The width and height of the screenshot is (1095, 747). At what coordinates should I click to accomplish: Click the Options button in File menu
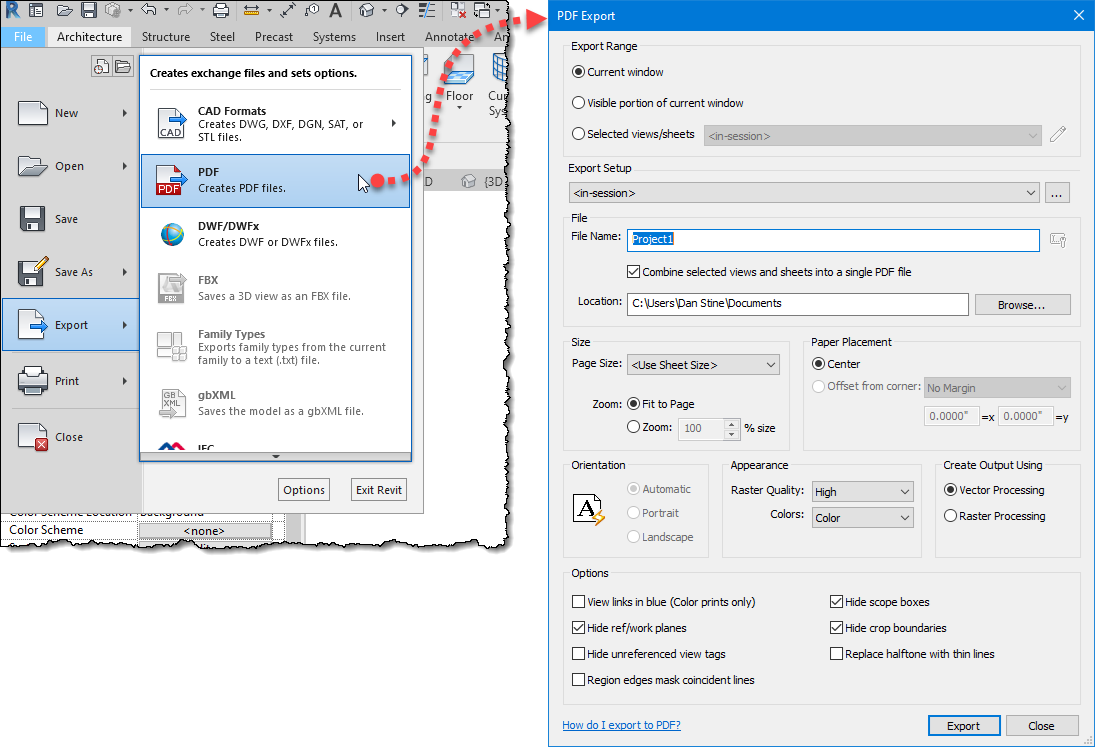[304, 490]
